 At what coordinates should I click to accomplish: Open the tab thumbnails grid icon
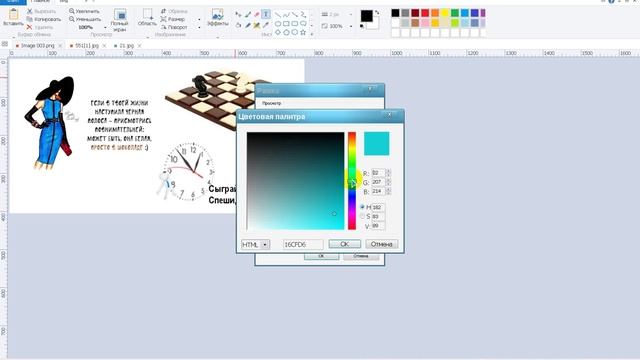tap(4, 44)
